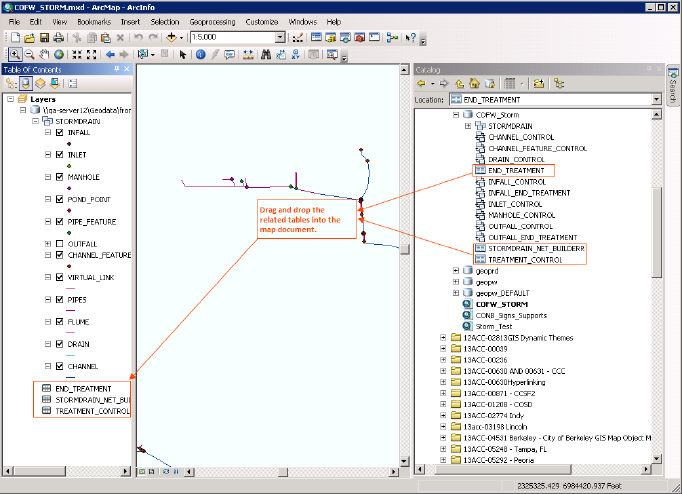The height and width of the screenshot is (494, 682).
Task: Uncheck the MANHOLE layer checkbox
Action: click(60, 177)
